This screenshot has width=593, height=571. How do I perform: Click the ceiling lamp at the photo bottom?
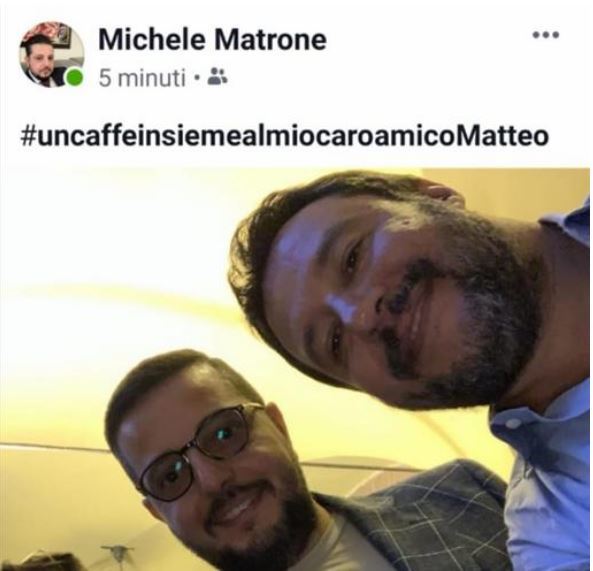point(117,551)
